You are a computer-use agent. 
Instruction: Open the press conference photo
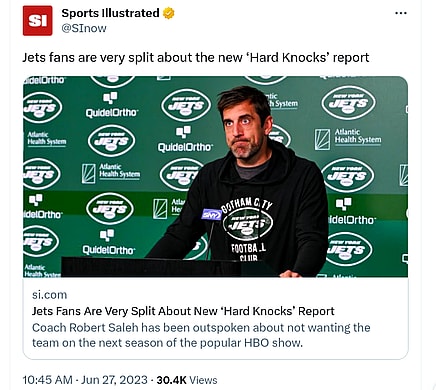pos(215,177)
